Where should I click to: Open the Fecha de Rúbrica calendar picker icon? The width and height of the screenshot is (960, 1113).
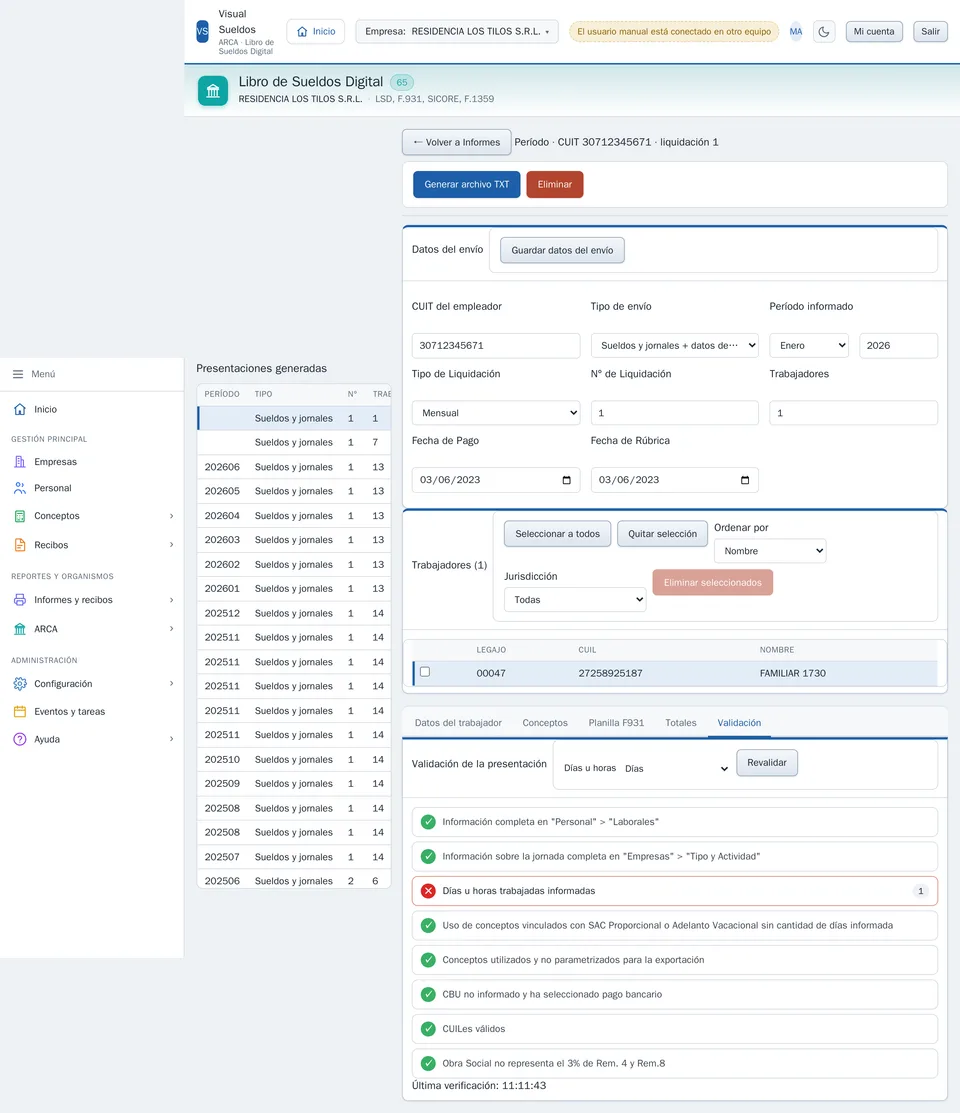click(x=745, y=480)
